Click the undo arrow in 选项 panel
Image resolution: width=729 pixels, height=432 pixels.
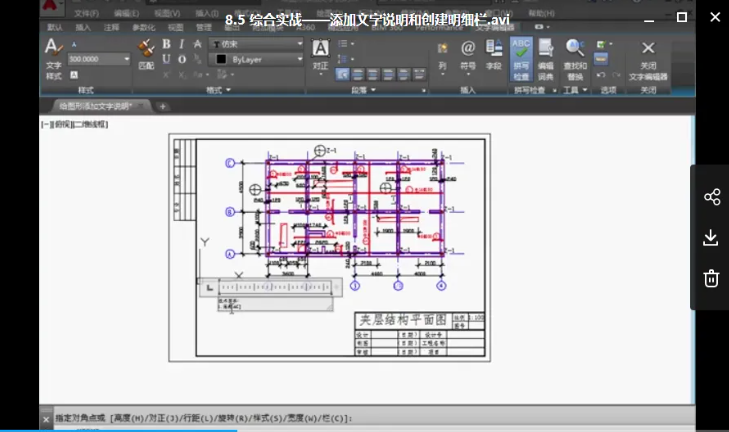point(601,74)
